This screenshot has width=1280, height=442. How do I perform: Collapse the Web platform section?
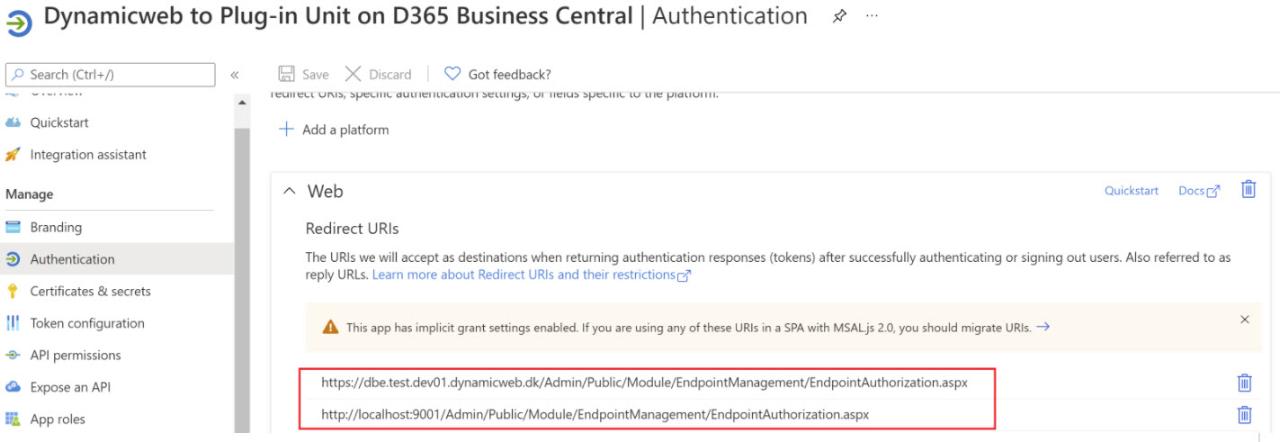[290, 191]
